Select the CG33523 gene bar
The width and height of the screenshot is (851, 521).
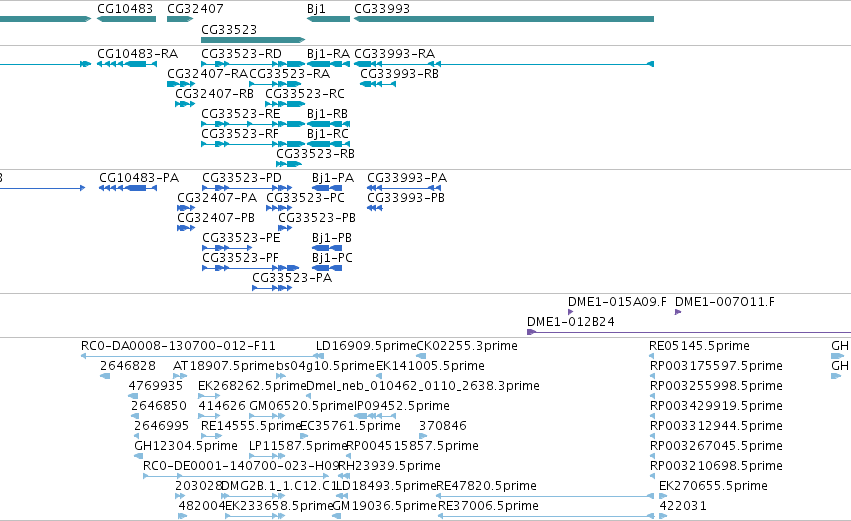[x=253, y=40]
